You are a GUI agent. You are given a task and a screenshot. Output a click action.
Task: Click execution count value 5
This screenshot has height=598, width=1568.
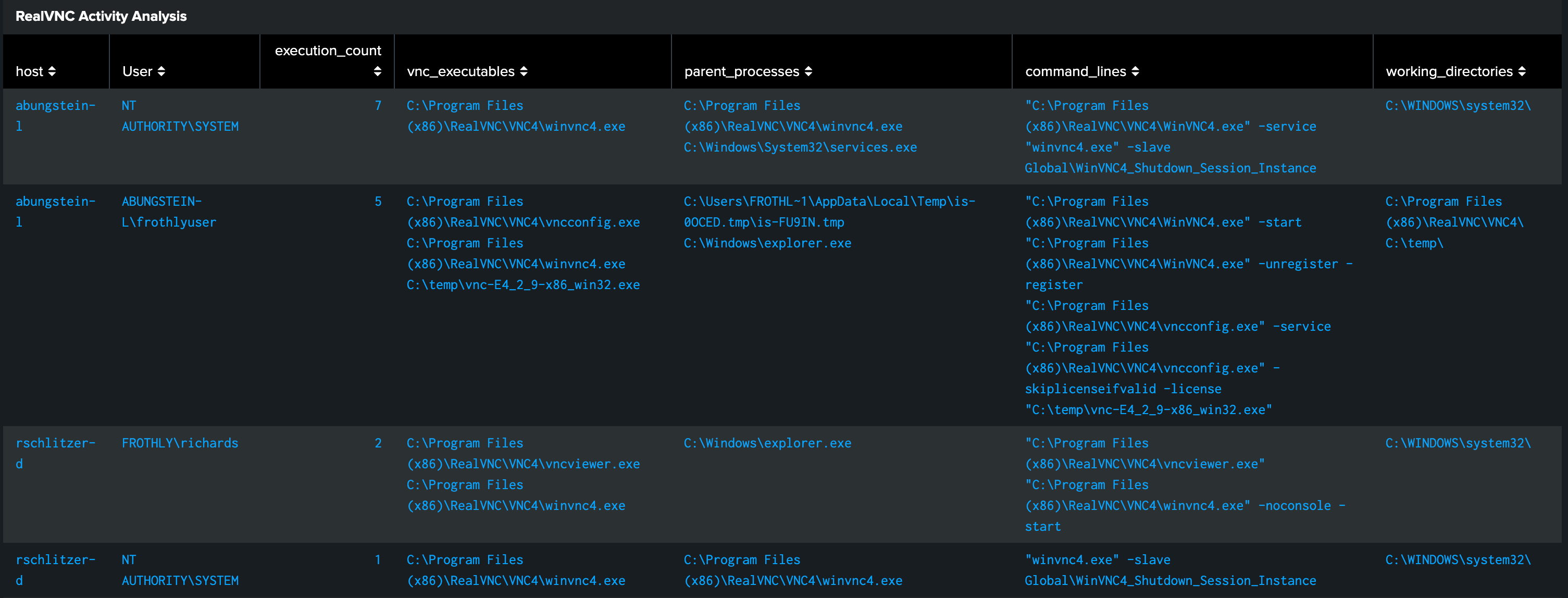click(x=378, y=202)
